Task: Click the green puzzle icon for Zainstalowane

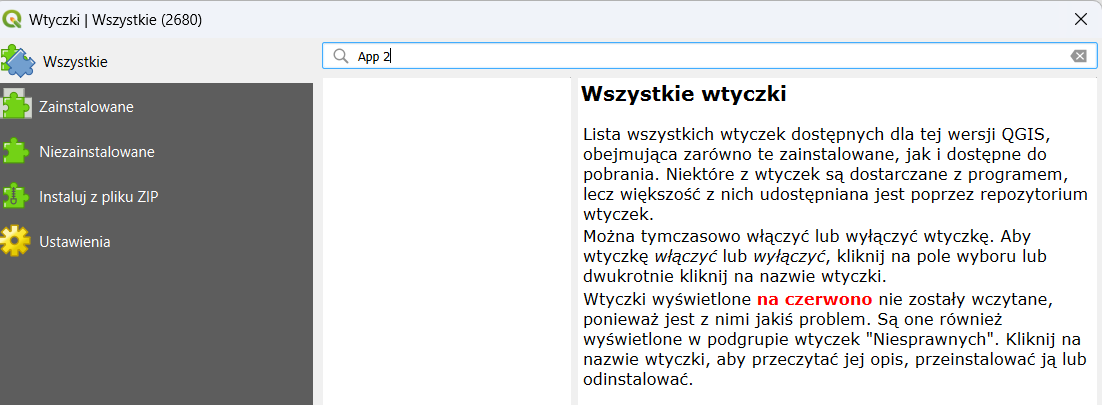Action: 16,105
